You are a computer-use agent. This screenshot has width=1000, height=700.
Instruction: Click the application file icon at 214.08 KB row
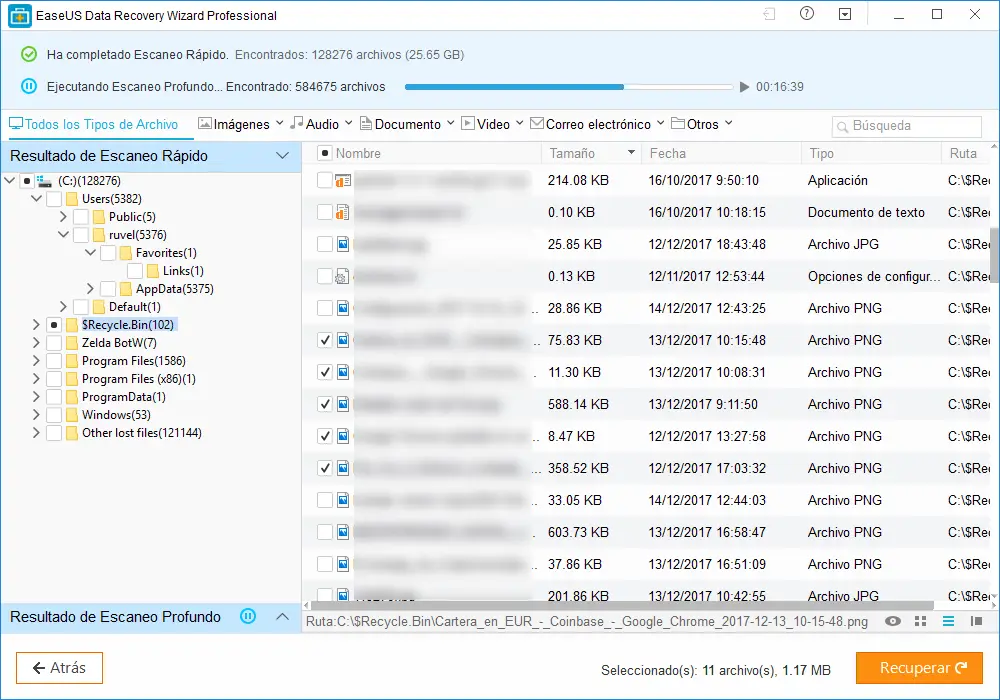pyautogui.click(x=343, y=180)
